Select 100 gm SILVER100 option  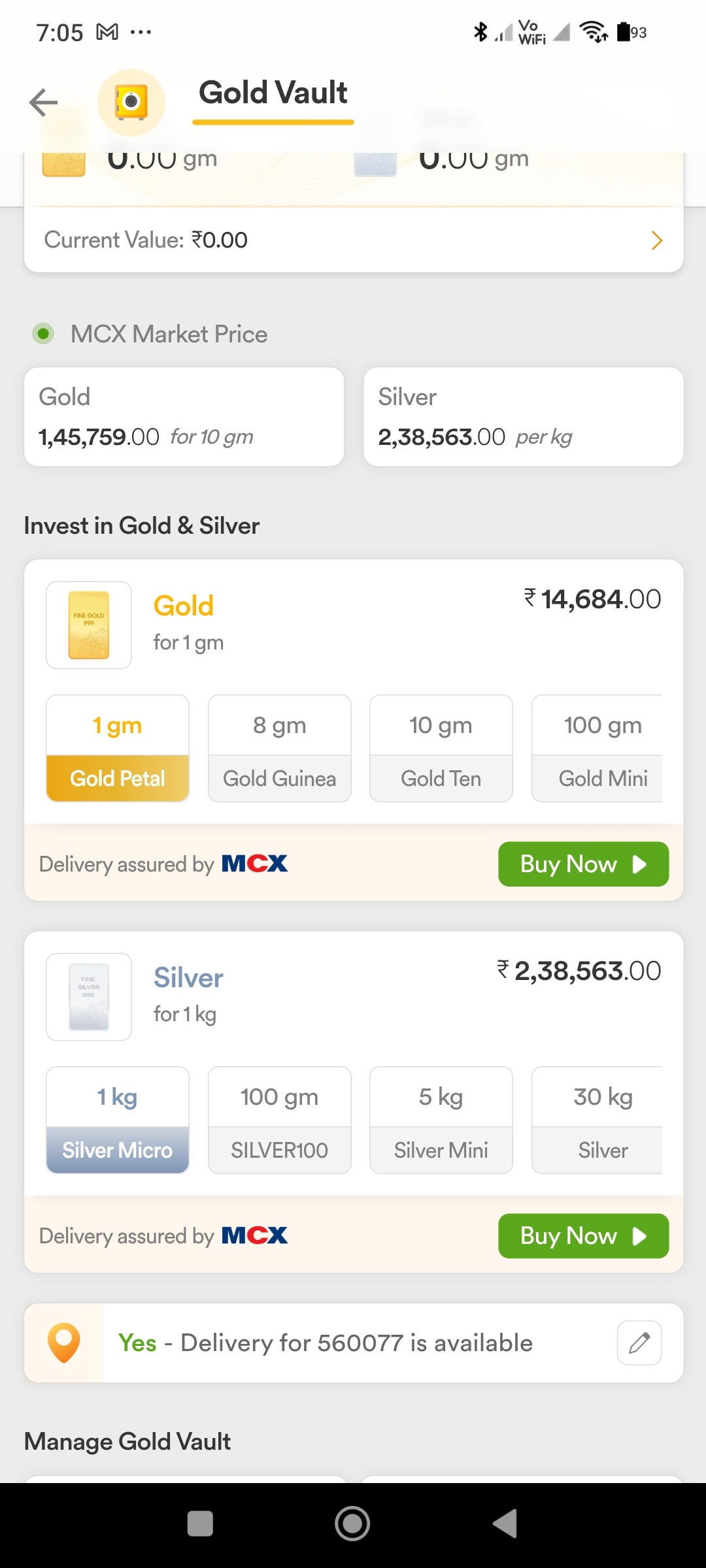click(280, 1120)
